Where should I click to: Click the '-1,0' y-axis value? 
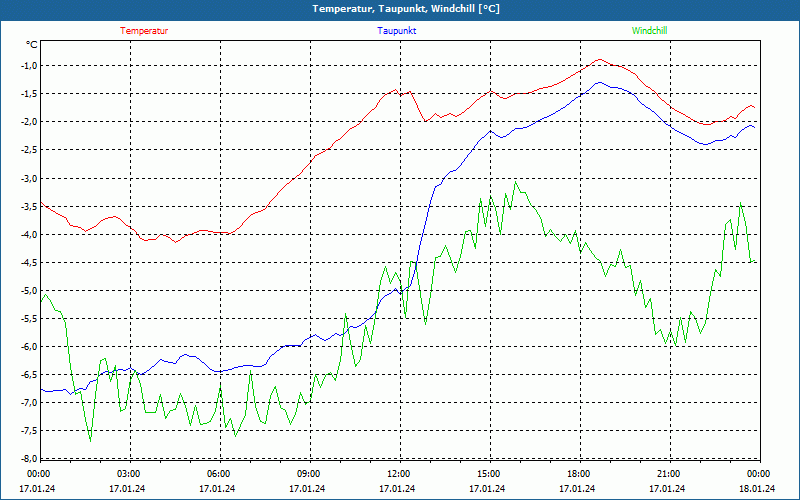pyautogui.click(x=29, y=65)
